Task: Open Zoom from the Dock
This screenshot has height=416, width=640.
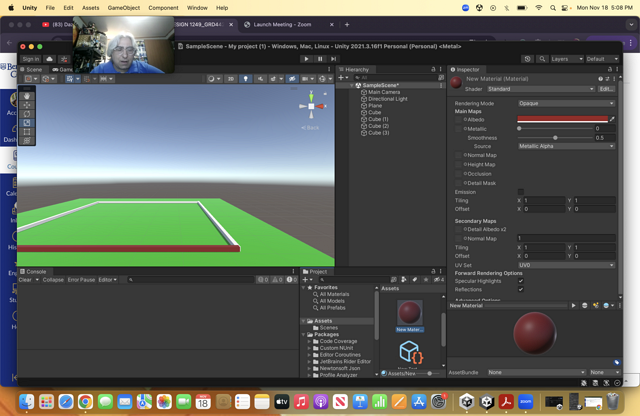Action: coord(526,402)
